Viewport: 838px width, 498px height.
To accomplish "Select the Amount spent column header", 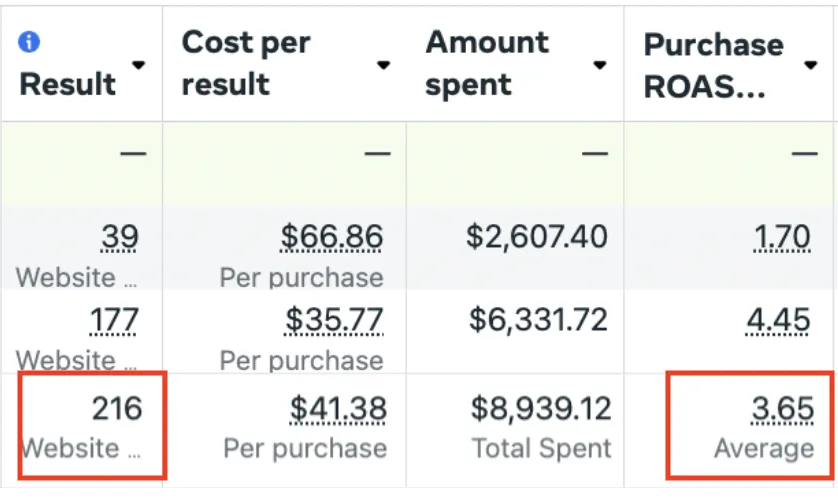I will 487,63.
